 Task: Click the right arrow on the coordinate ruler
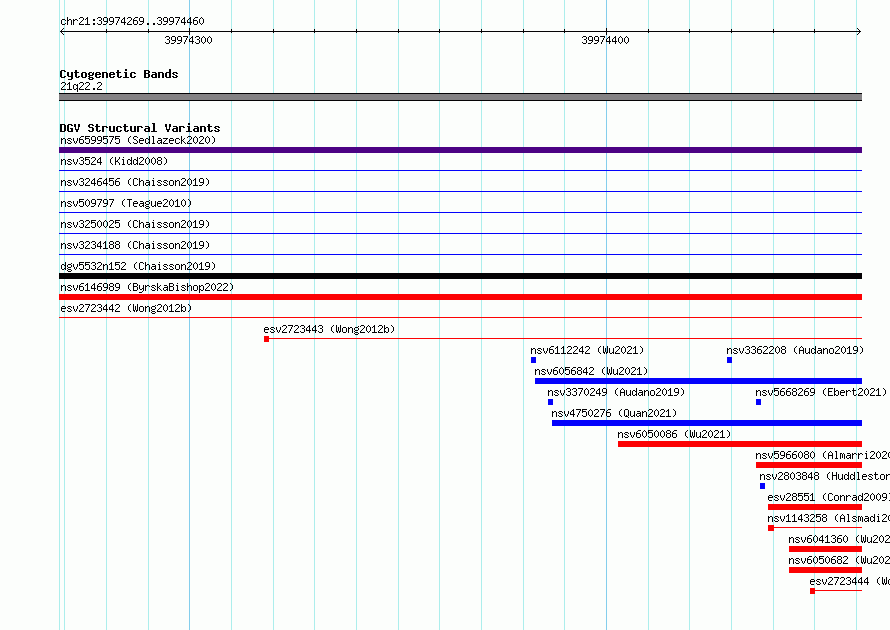pos(859,31)
